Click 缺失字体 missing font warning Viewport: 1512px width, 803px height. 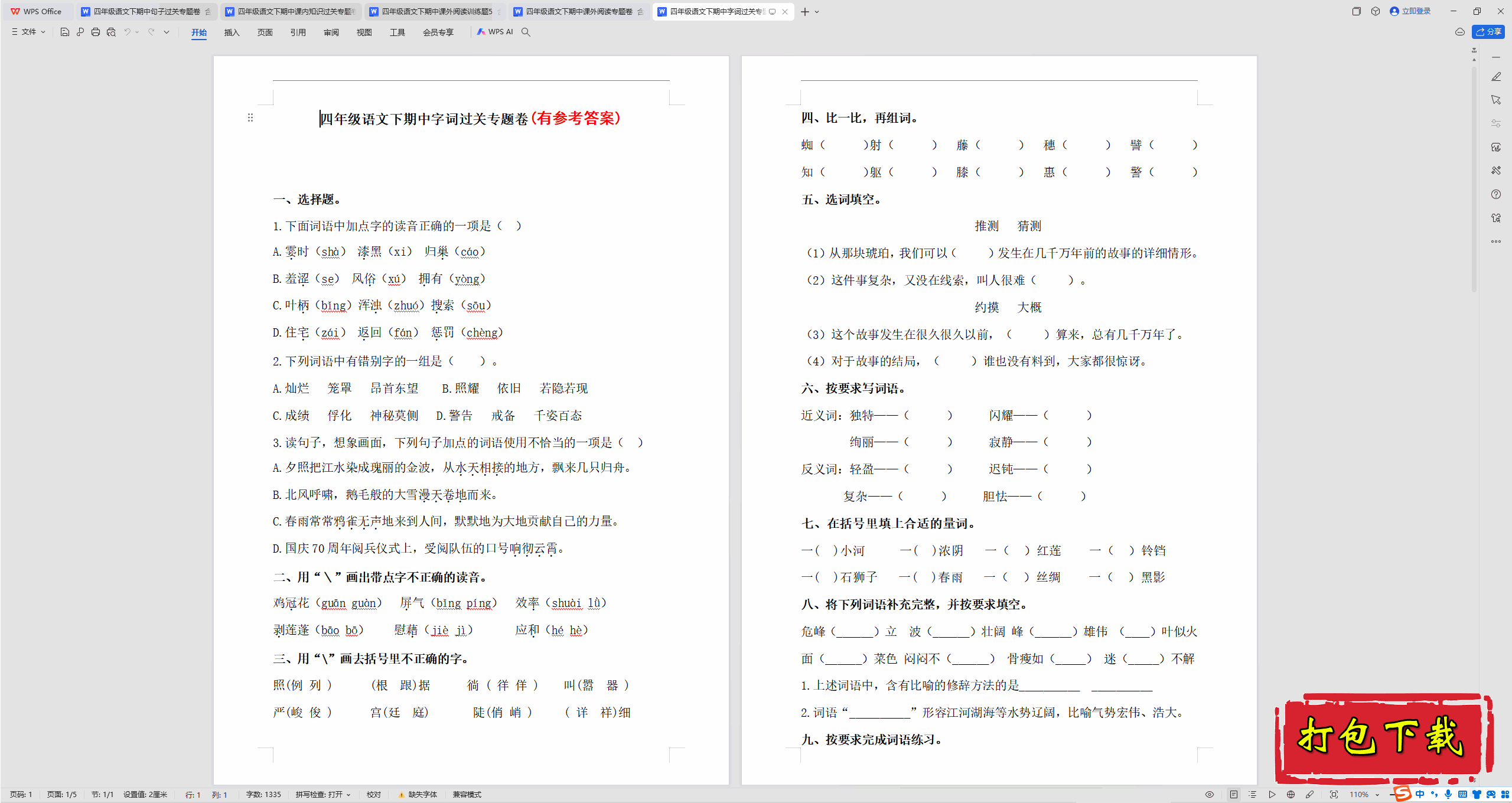click(x=418, y=795)
